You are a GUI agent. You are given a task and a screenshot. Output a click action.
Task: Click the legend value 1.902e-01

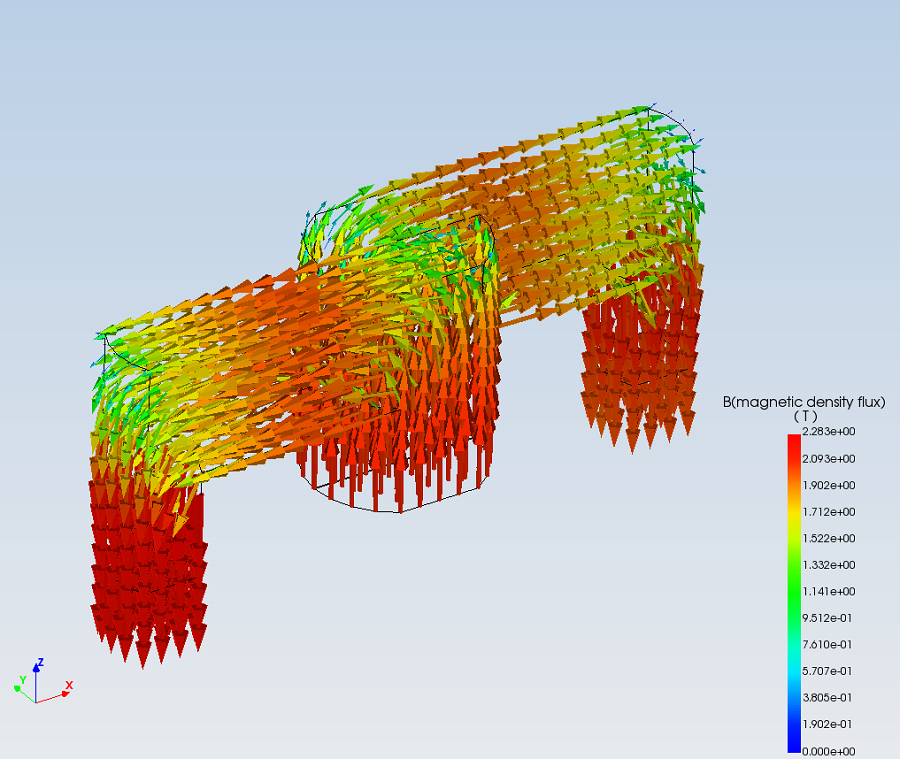[827, 724]
